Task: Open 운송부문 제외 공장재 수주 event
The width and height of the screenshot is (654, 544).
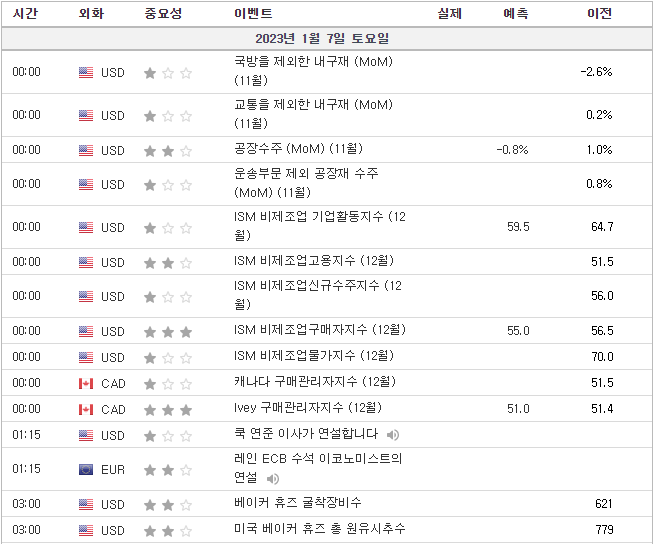Action: coord(306,183)
